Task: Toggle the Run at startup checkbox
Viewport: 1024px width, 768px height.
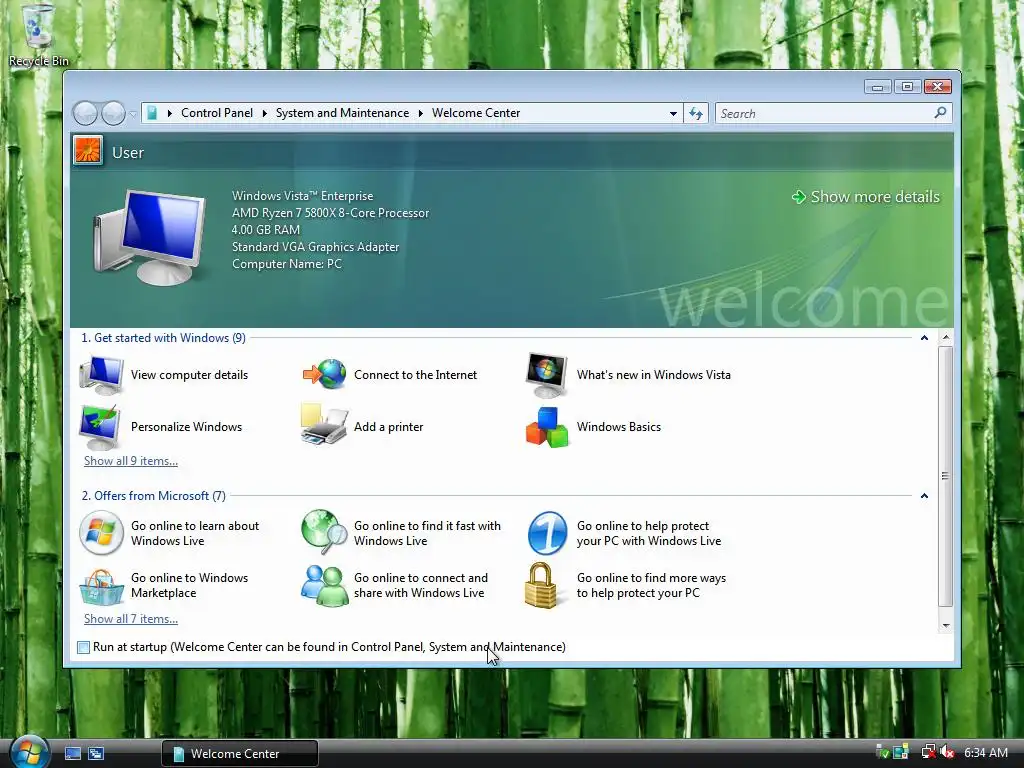Action: click(x=84, y=647)
